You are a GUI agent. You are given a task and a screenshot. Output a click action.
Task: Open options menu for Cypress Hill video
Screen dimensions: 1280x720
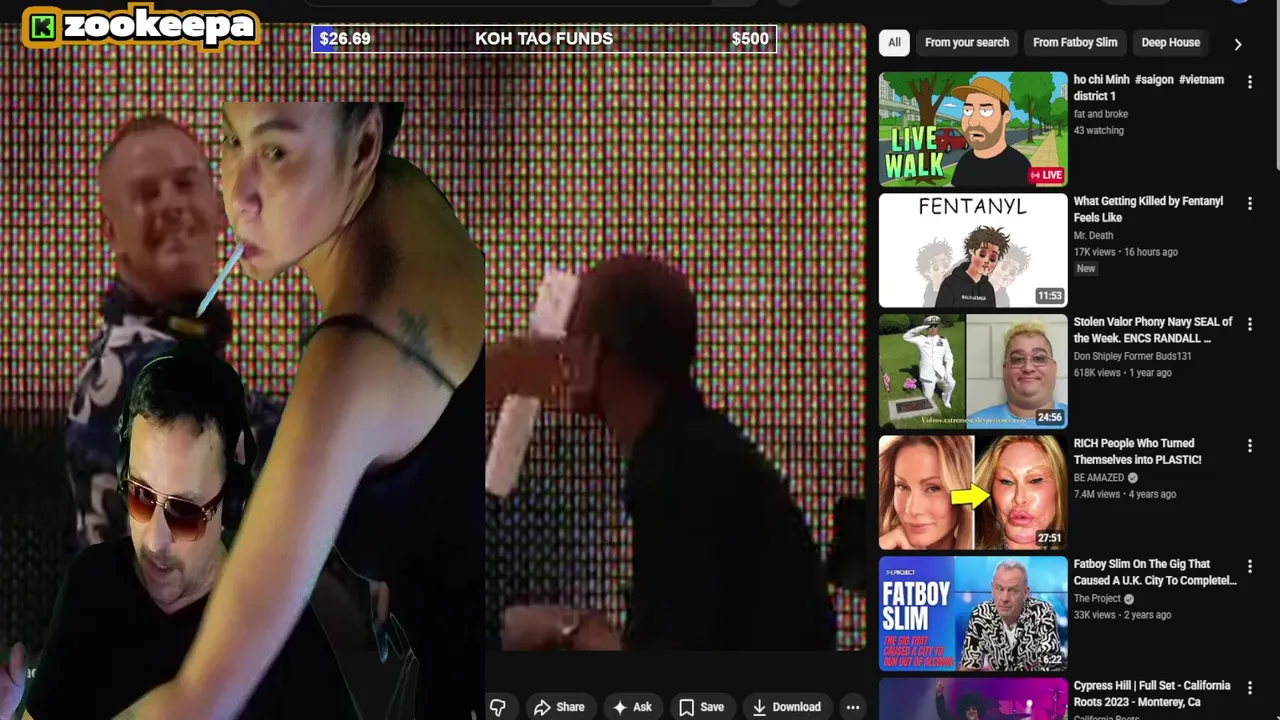[x=1249, y=687]
